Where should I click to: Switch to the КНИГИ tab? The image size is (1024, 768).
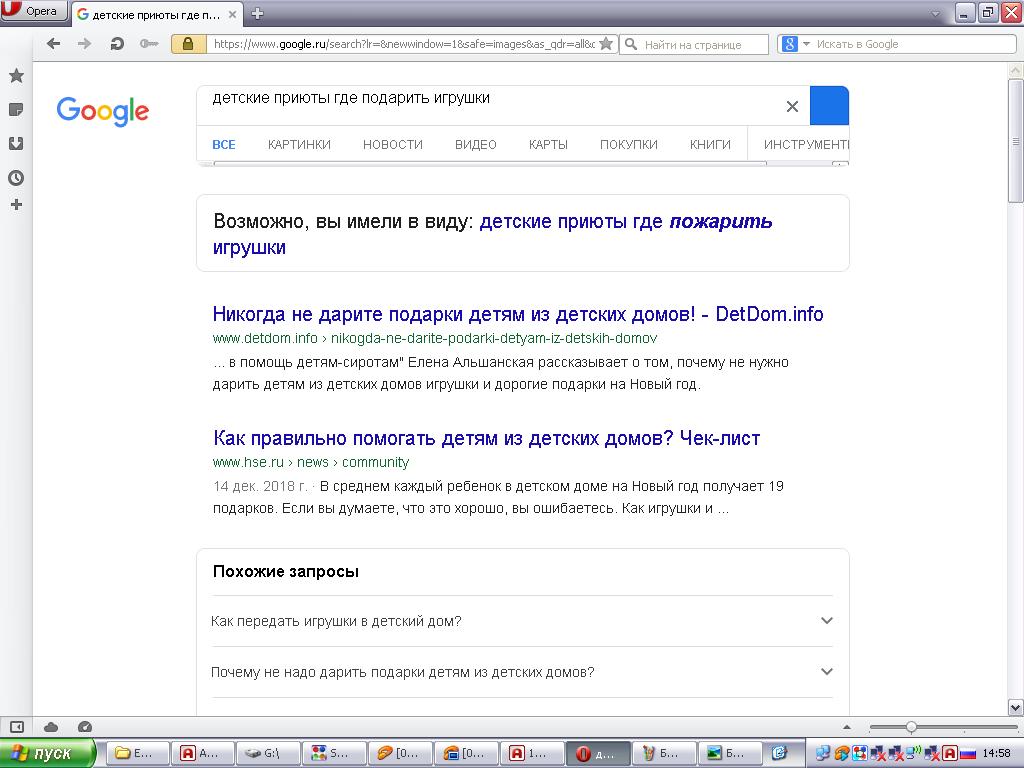pyautogui.click(x=710, y=144)
